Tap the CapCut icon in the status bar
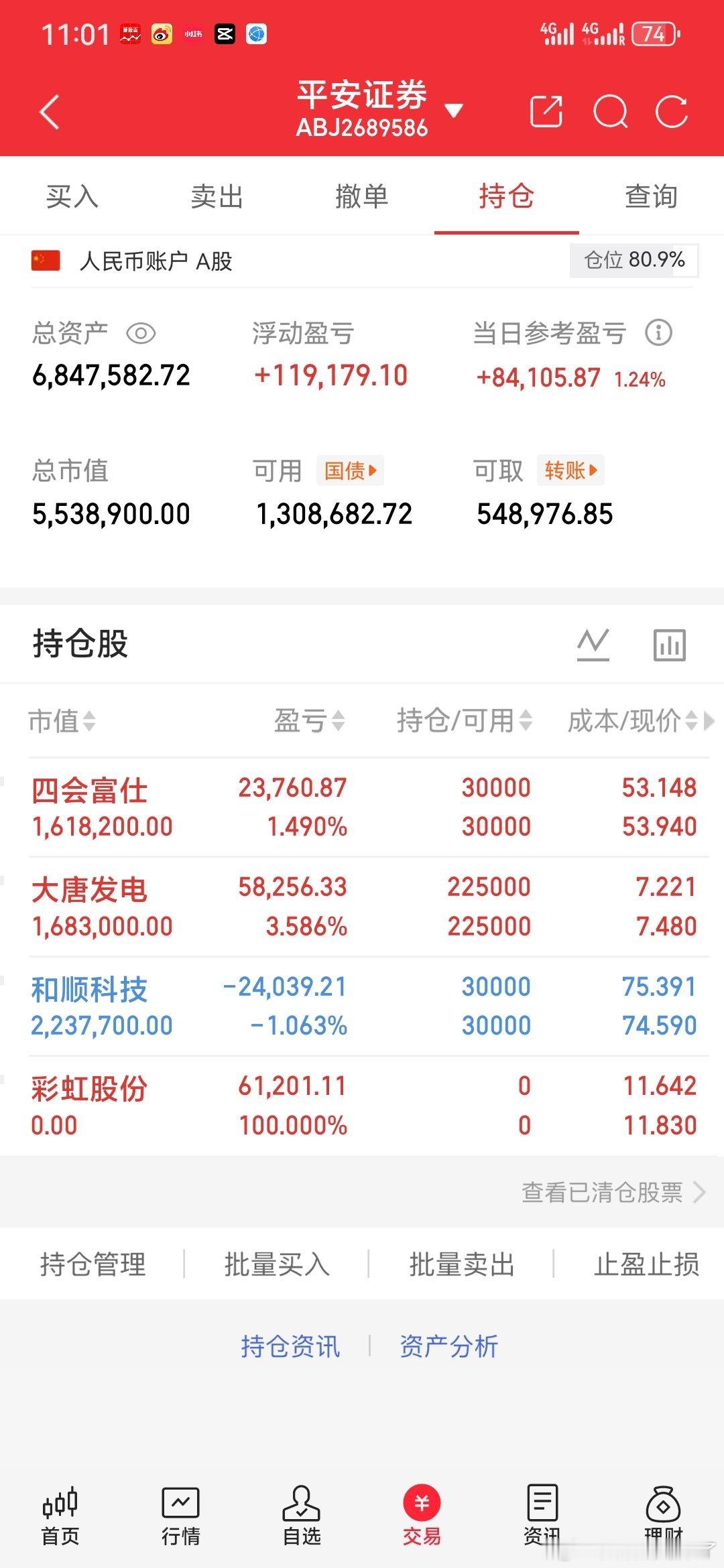Viewport: 724px width, 1568px height. (x=225, y=34)
